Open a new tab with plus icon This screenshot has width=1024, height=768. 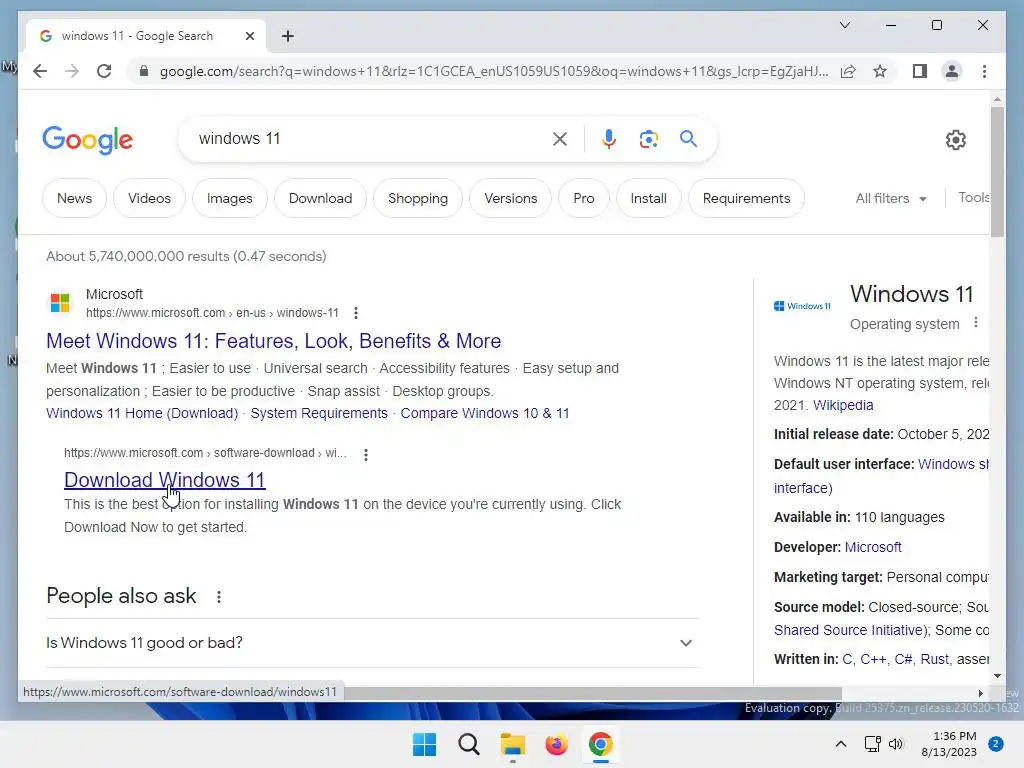pos(288,36)
